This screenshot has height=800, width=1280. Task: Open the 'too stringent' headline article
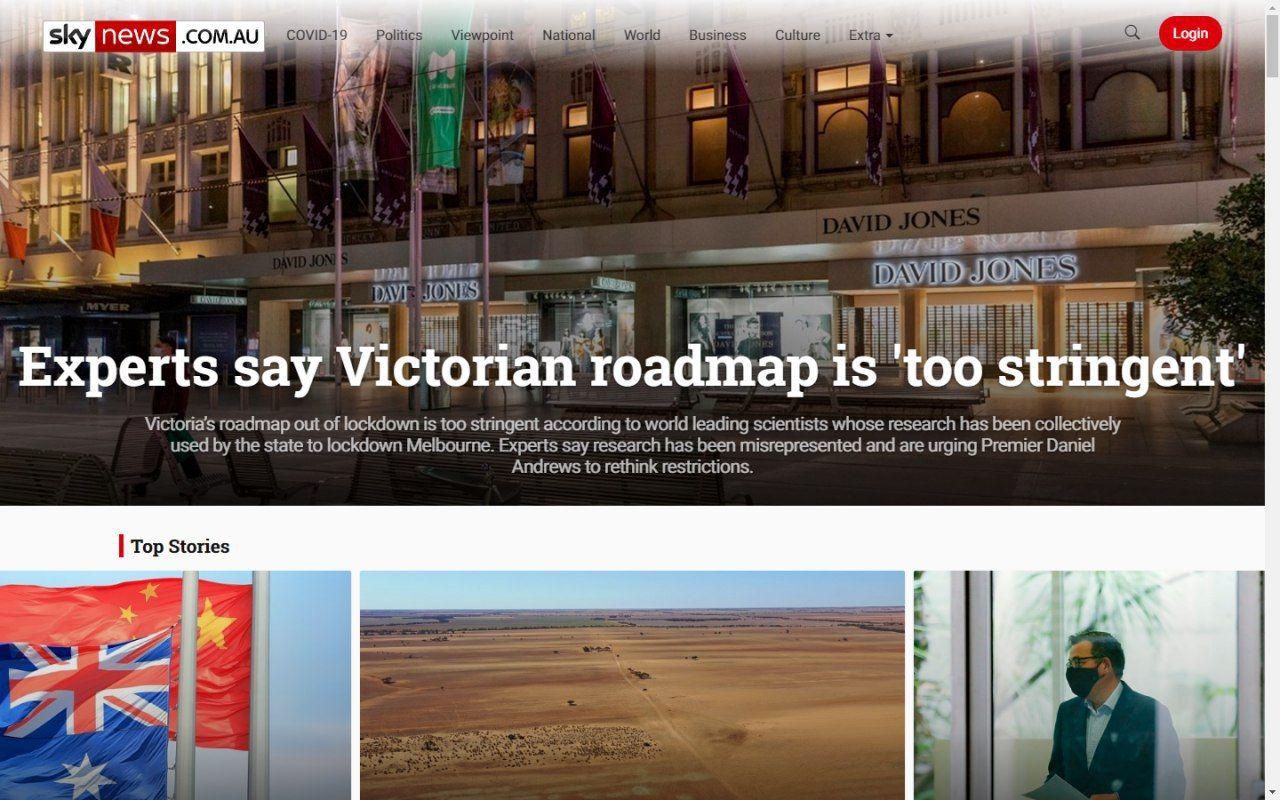[632, 365]
